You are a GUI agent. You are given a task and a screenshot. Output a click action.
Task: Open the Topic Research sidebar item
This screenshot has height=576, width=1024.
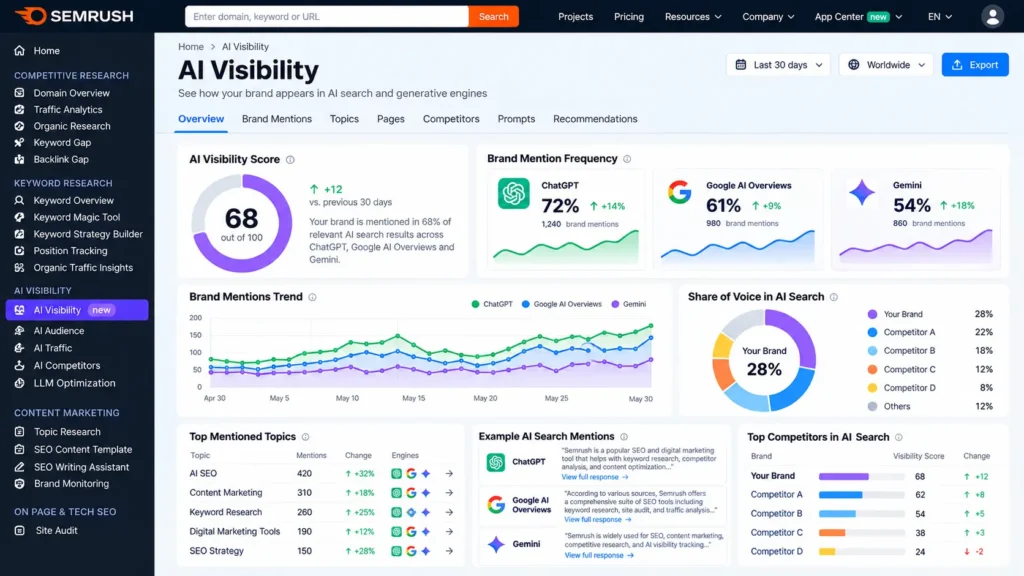(x=67, y=432)
